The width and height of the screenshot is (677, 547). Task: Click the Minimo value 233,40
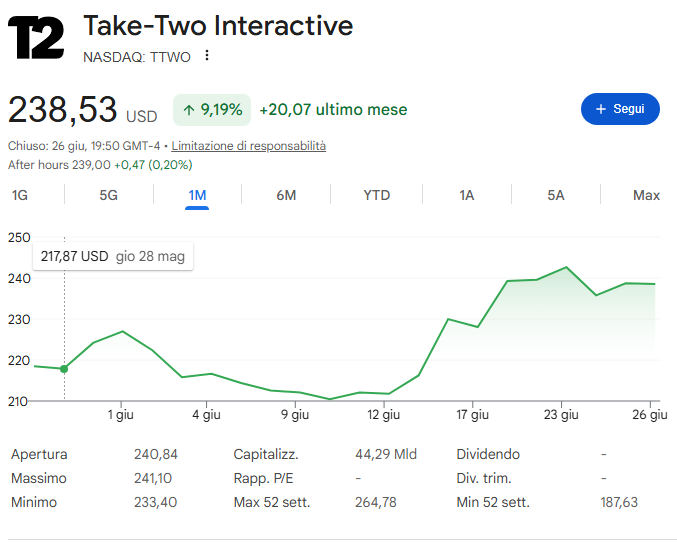pyautogui.click(x=155, y=502)
